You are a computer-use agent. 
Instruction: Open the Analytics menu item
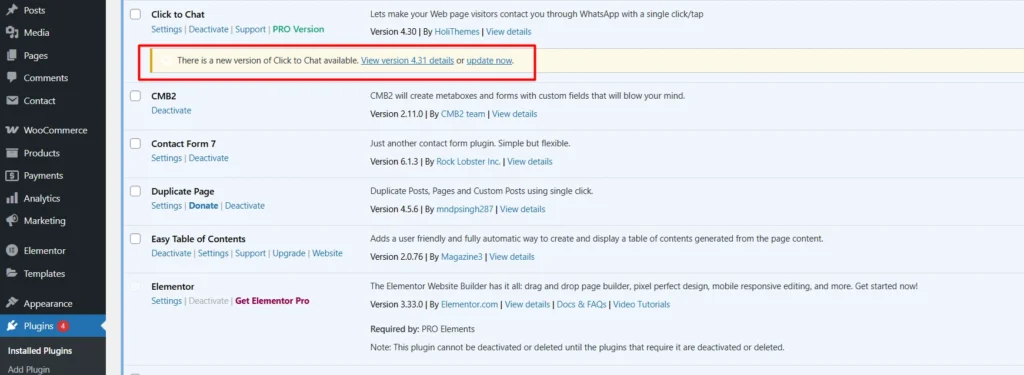(42, 199)
